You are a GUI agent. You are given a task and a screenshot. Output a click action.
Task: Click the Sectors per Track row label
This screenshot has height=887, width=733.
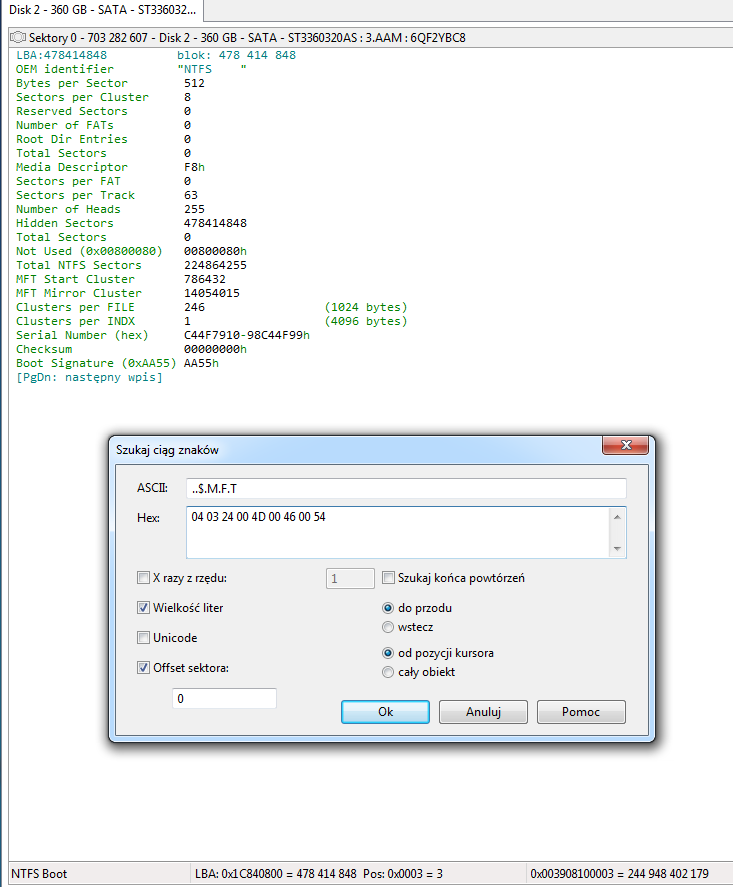click(75, 195)
